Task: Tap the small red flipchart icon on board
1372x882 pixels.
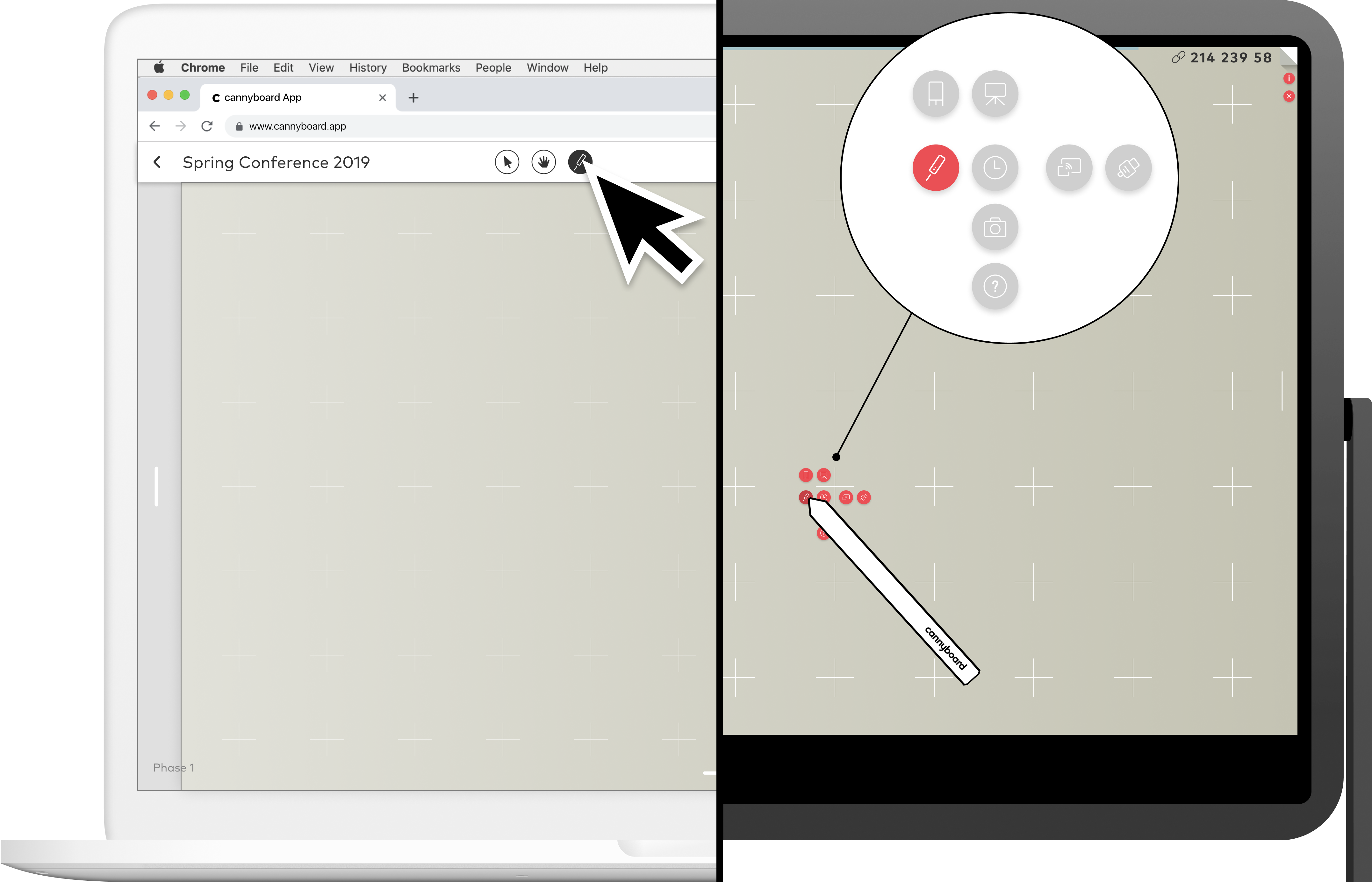Action: point(805,475)
